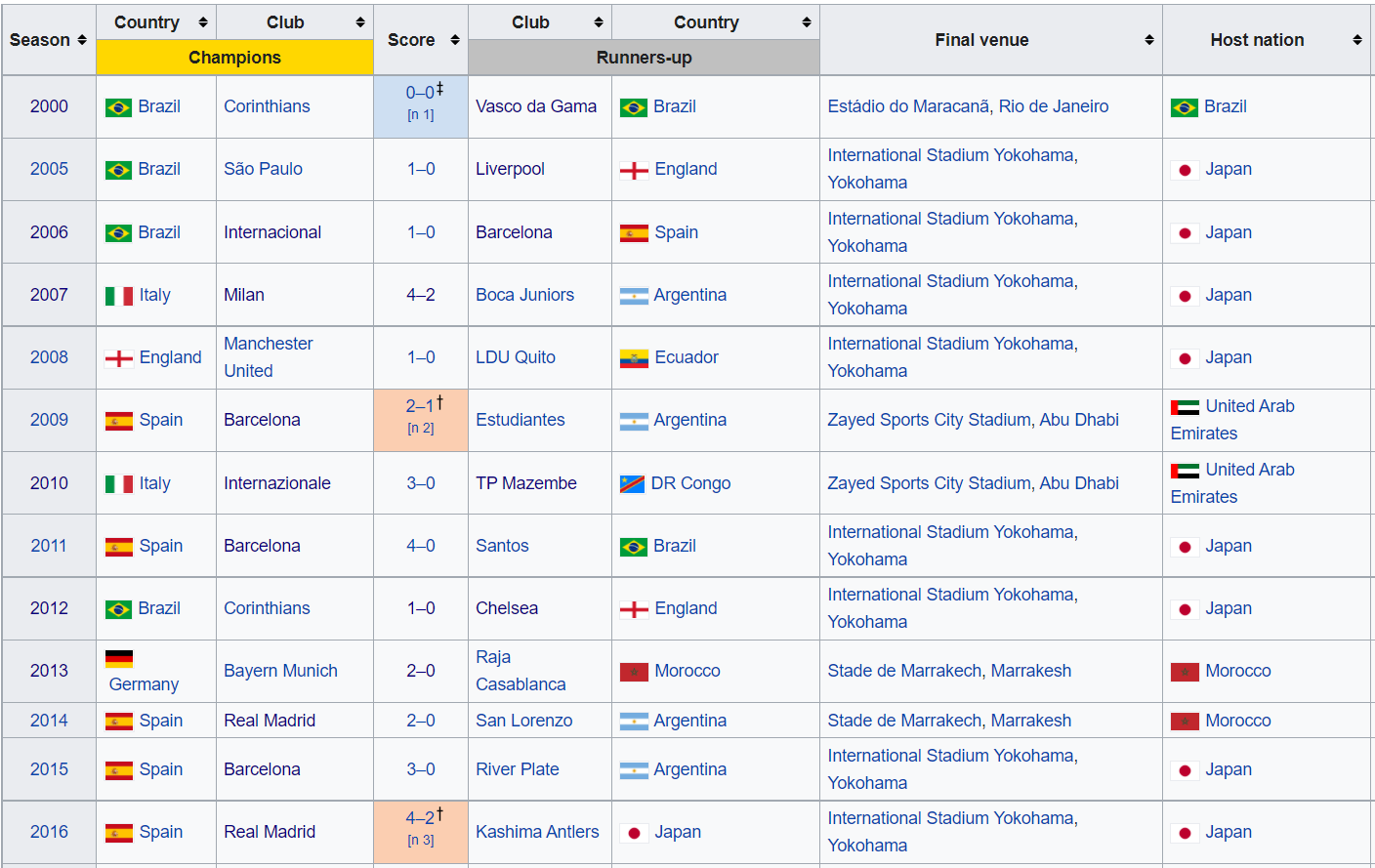This screenshot has width=1375, height=868.
Task: Open the Estádio do Maracanã venue link
Action: (909, 106)
